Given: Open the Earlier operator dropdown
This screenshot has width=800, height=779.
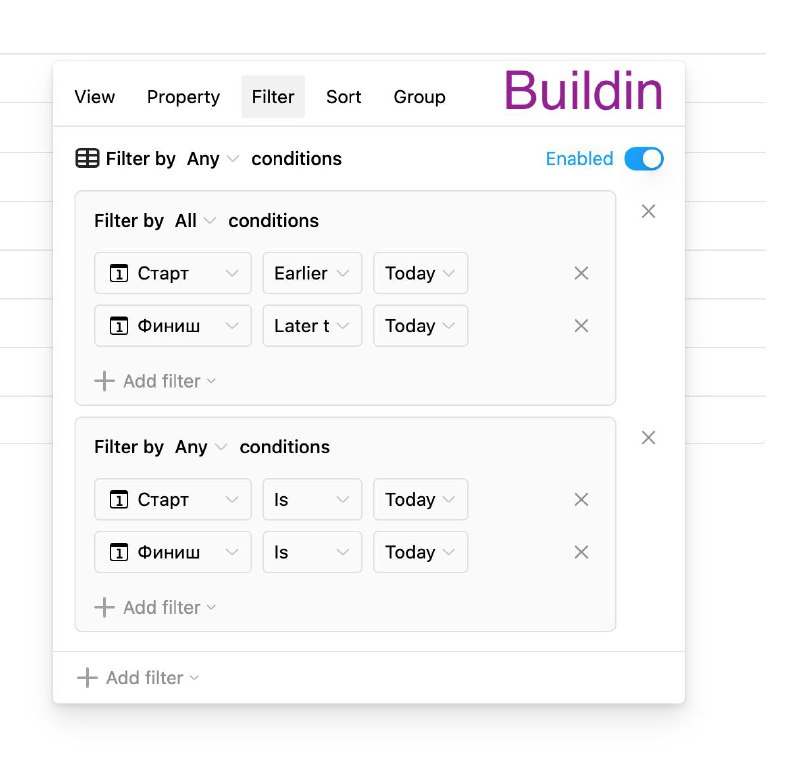Looking at the screenshot, I should pyautogui.click(x=312, y=273).
